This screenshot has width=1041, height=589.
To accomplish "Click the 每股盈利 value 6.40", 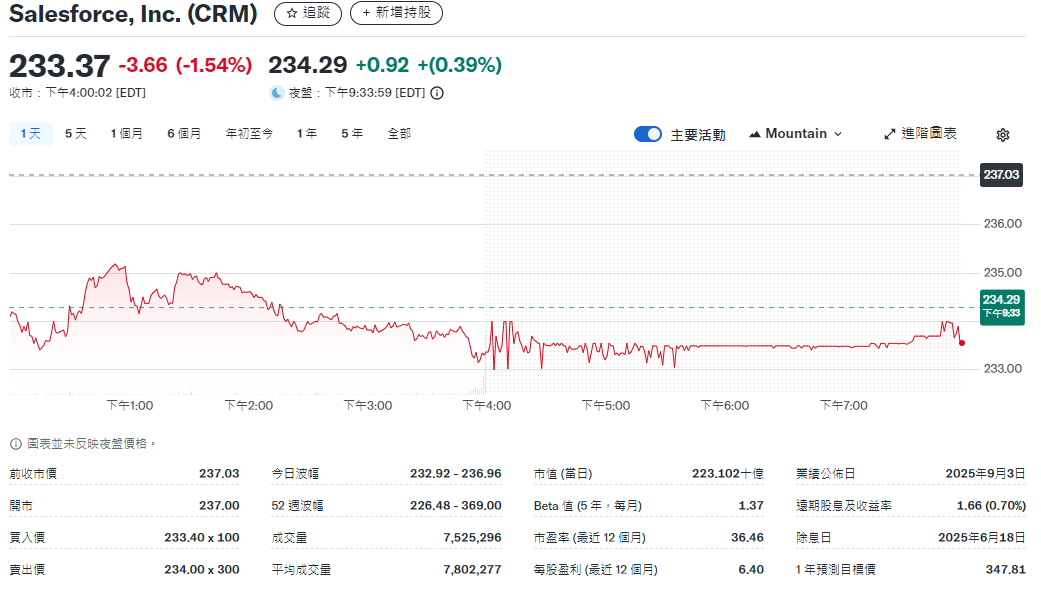I will click(x=751, y=569).
